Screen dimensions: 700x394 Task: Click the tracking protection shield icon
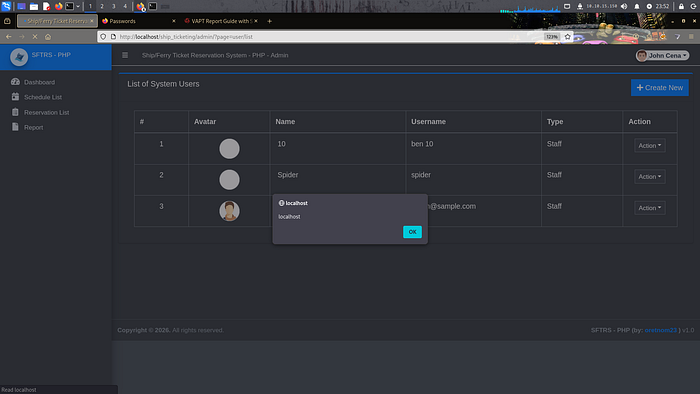point(103,37)
